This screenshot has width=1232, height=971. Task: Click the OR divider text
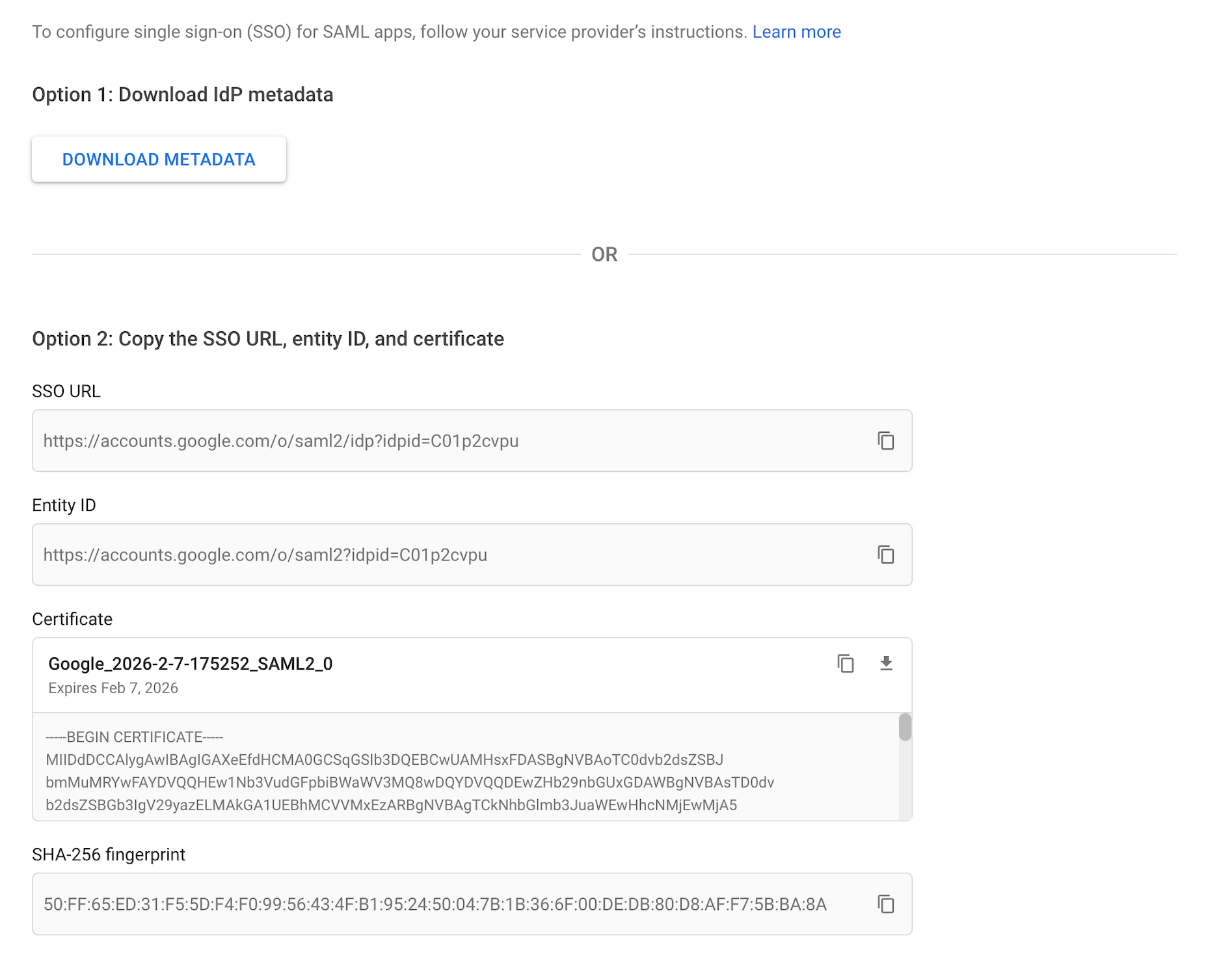pos(604,254)
